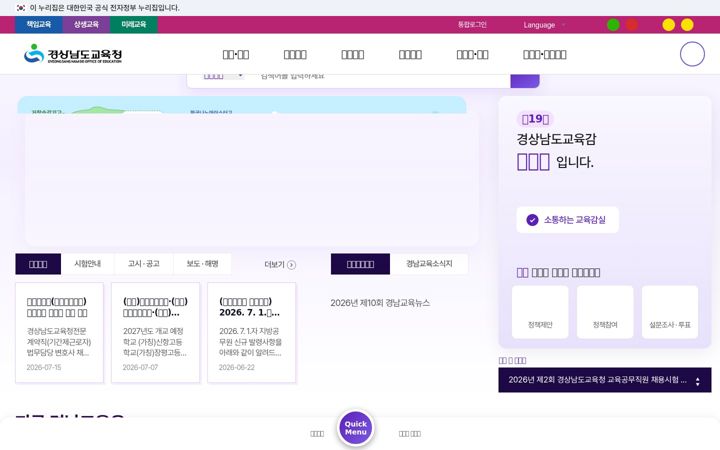Click the 미래교육 green header button
The image size is (720, 450).
coord(134,25)
